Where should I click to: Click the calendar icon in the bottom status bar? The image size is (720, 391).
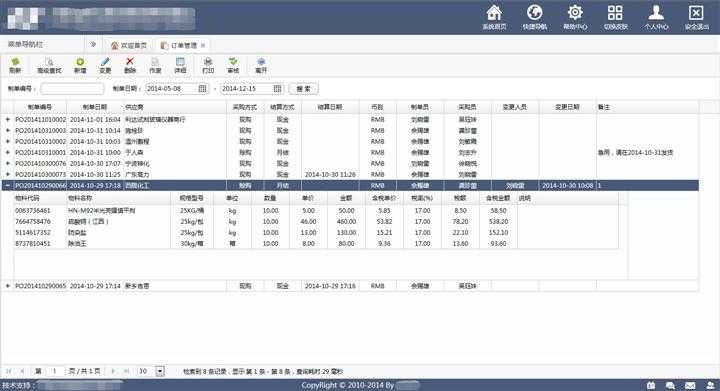(651, 385)
